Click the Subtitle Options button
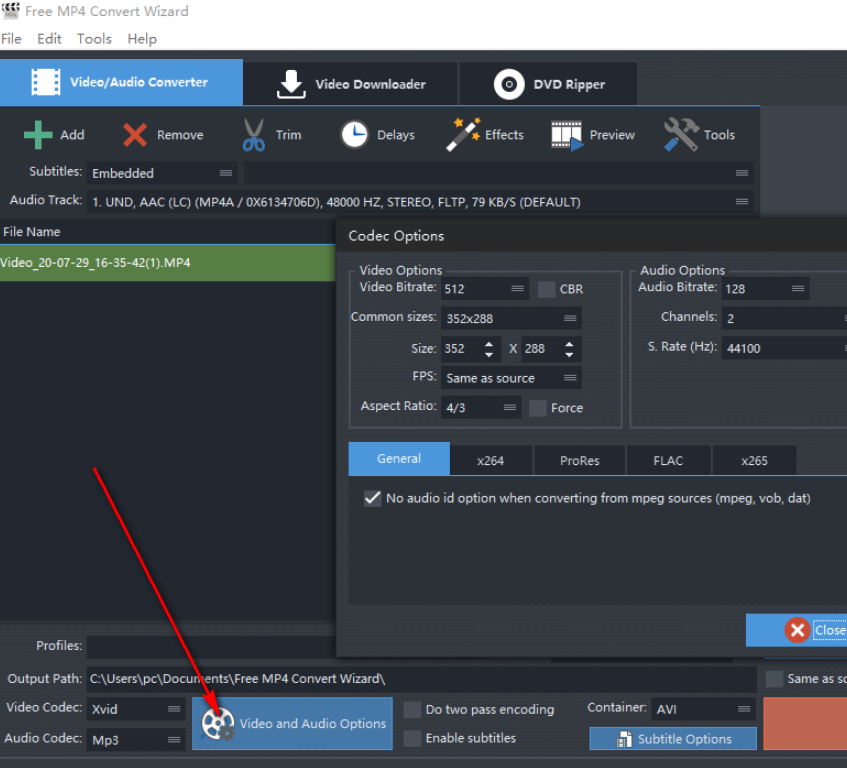The height and width of the screenshot is (768, 847). [x=673, y=739]
